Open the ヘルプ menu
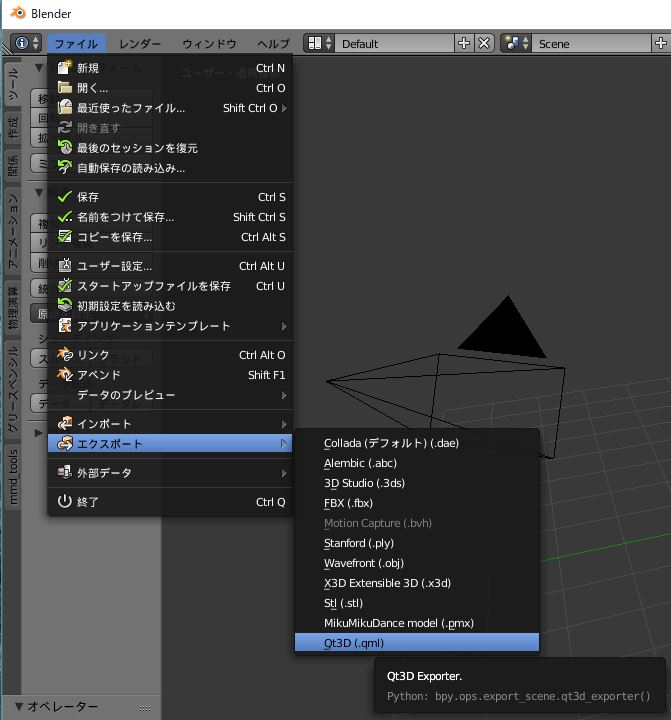This screenshot has height=720, width=671. pyautogui.click(x=273, y=44)
